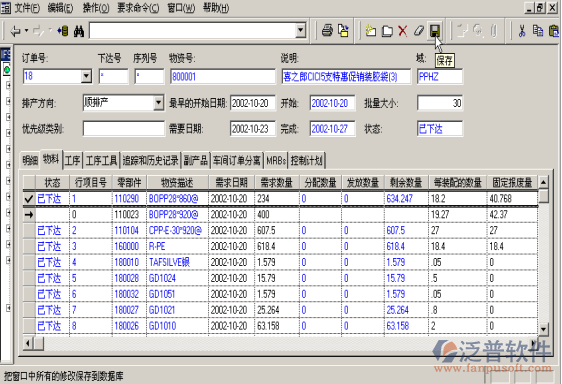The height and width of the screenshot is (384, 562).
Task: Select the row selector of item 110290
Action: click(29, 199)
